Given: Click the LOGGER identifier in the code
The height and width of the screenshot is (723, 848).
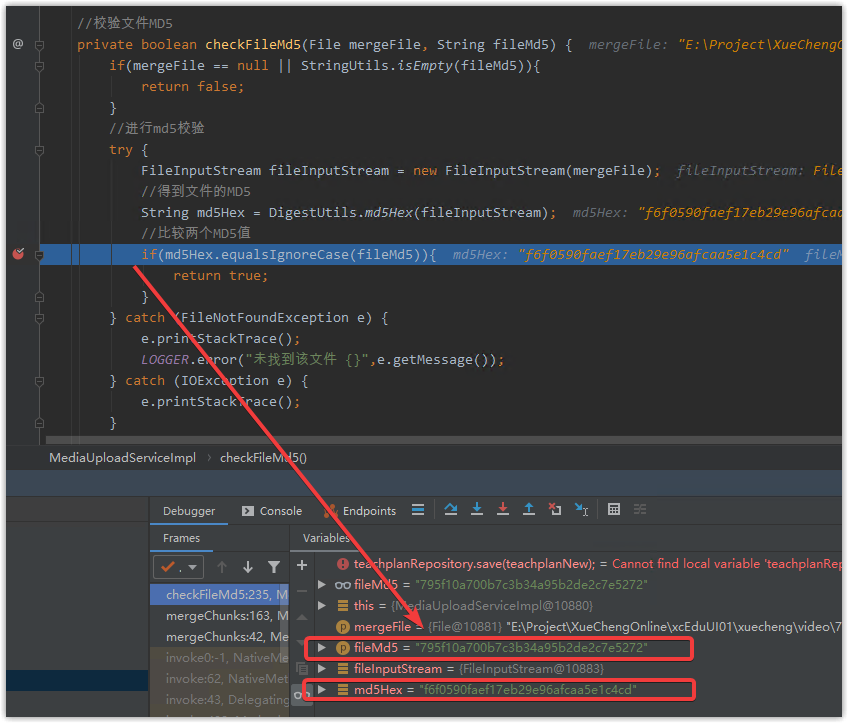Looking at the screenshot, I should (x=165, y=360).
